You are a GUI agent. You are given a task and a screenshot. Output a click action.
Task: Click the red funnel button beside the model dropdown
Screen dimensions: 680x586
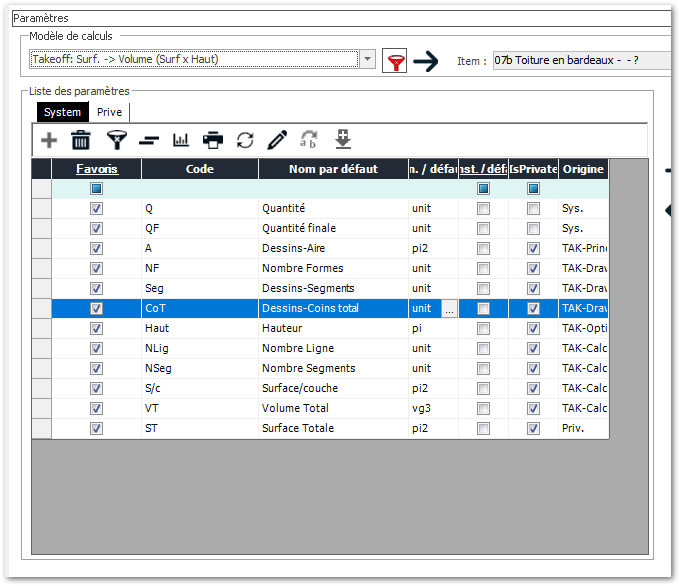[x=397, y=62]
